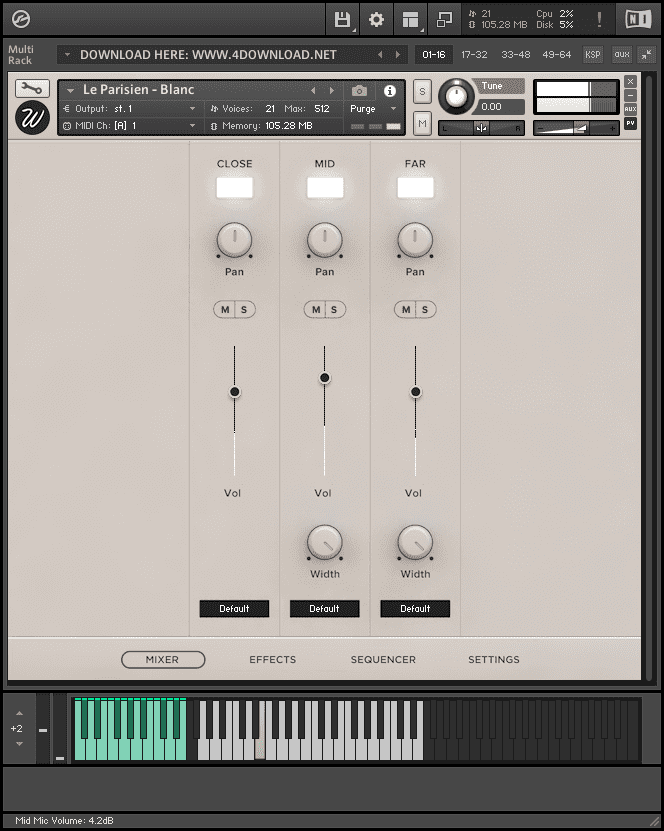
Task: Load next instrument preset arrow
Action: coord(332,90)
